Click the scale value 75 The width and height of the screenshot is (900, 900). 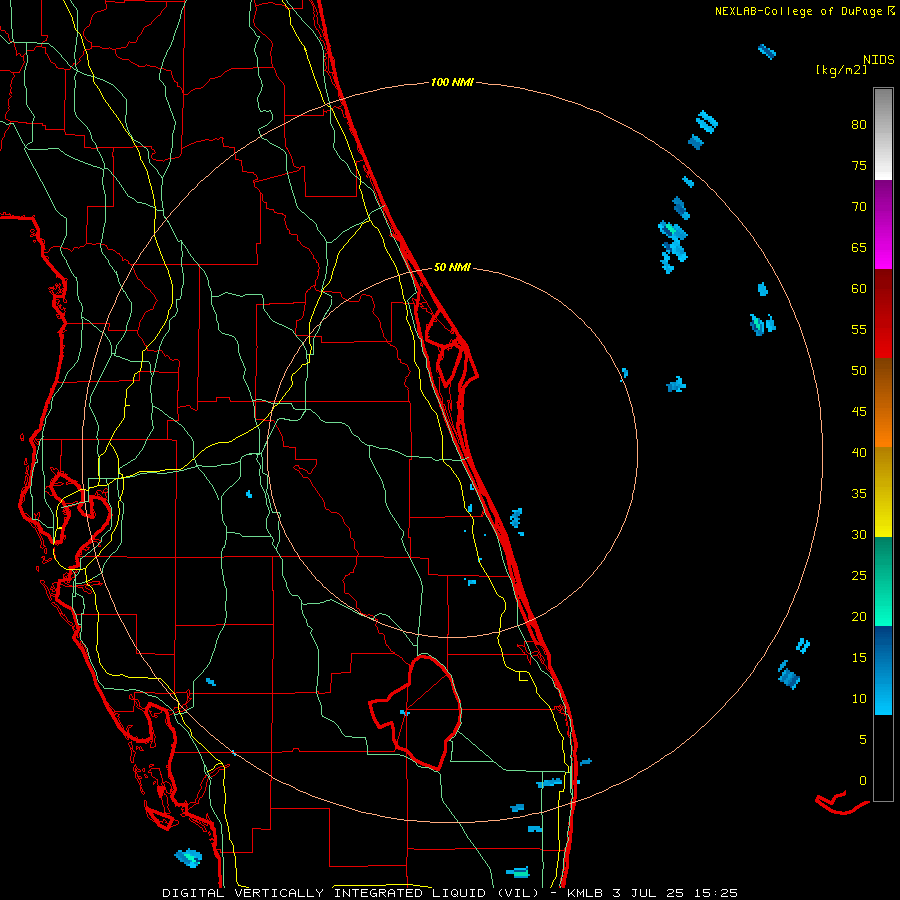tap(859, 165)
